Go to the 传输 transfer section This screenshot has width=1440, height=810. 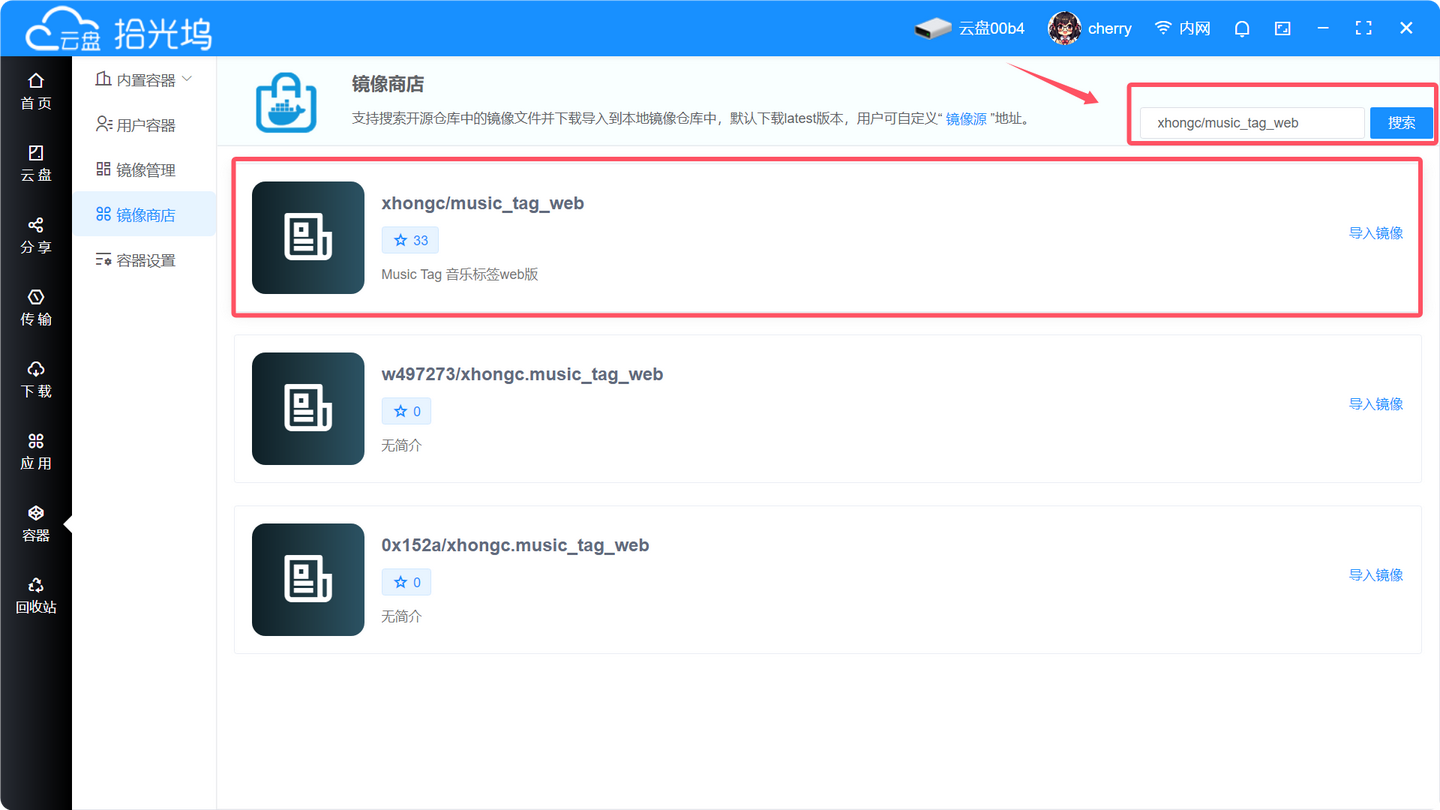pyautogui.click(x=36, y=306)
